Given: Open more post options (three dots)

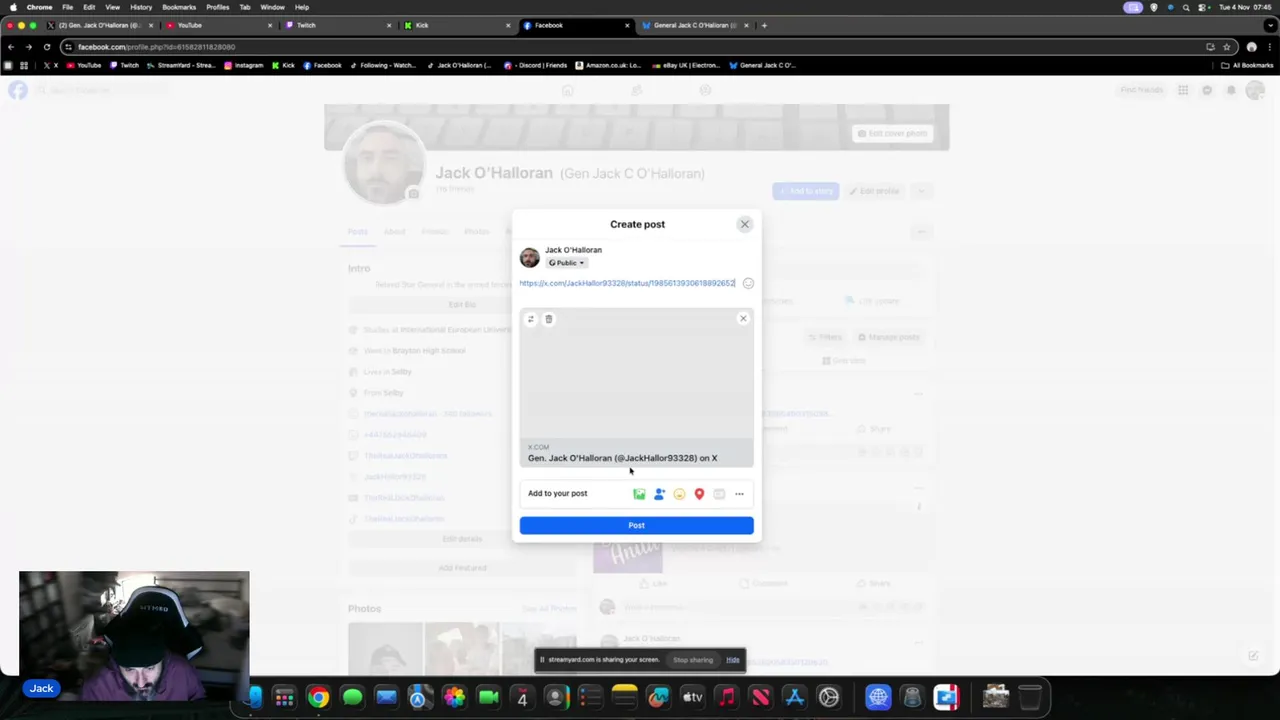Looking at the screenshot, I should (x=739, y=494).
